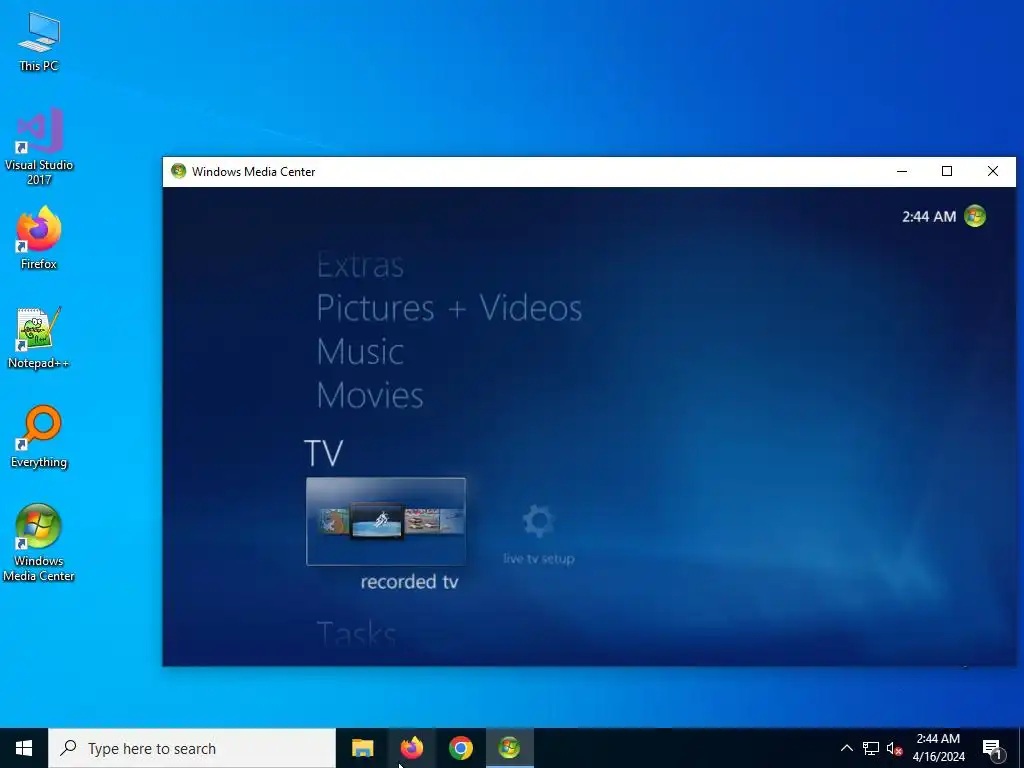
Task: Show hidden system tray icons
Action: point(846,748)
